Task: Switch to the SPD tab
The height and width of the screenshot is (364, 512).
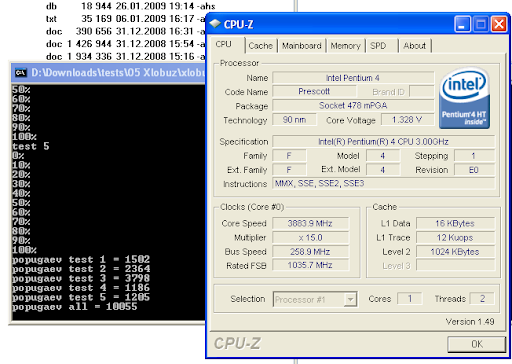Action: click(x=378, y=46)
